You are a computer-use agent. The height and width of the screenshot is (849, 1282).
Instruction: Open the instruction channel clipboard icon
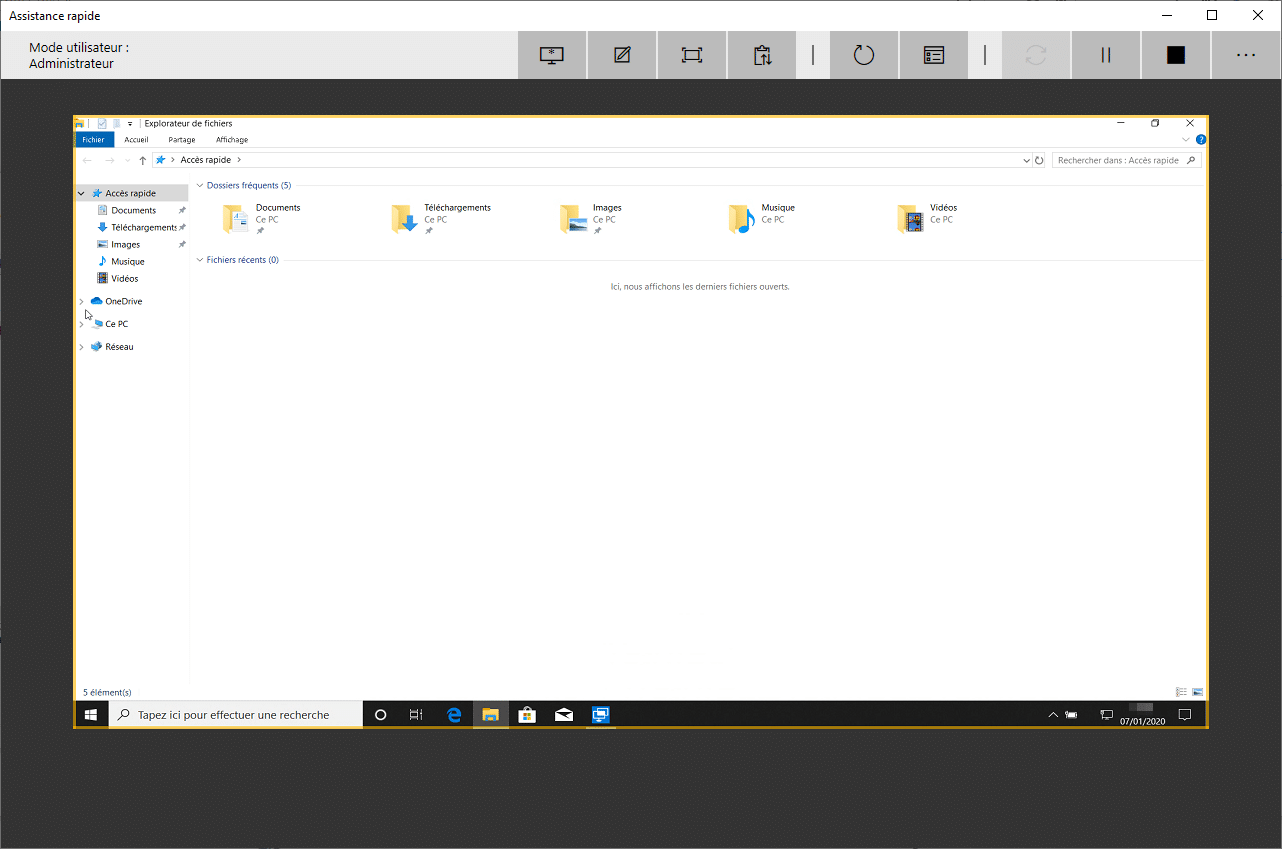[762, 55]
